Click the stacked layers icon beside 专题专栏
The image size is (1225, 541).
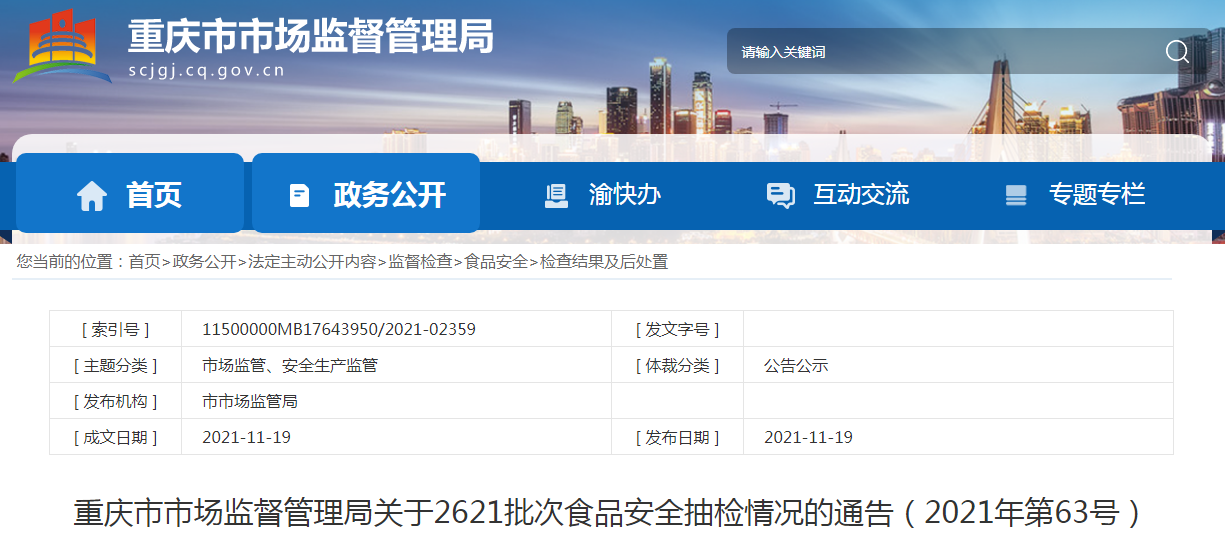click(x=1016, y=195)
